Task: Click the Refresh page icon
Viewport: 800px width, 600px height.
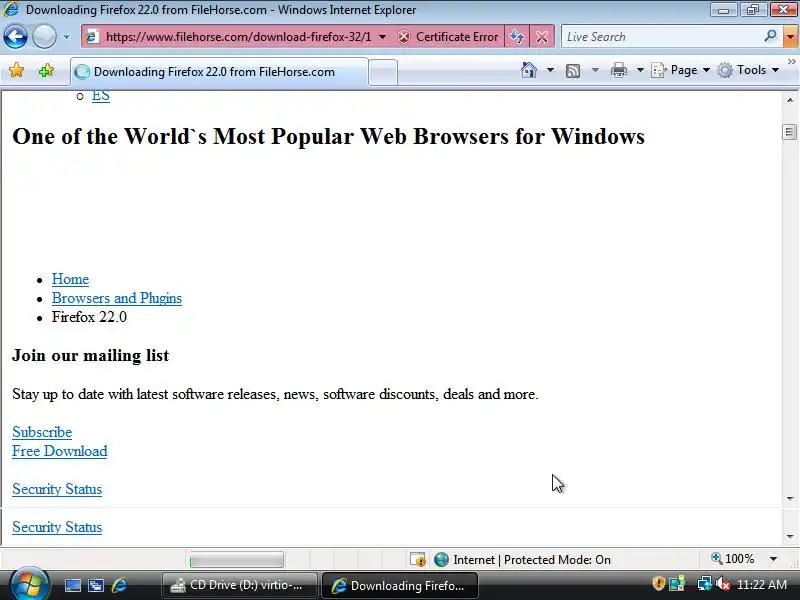Action: 517,37
